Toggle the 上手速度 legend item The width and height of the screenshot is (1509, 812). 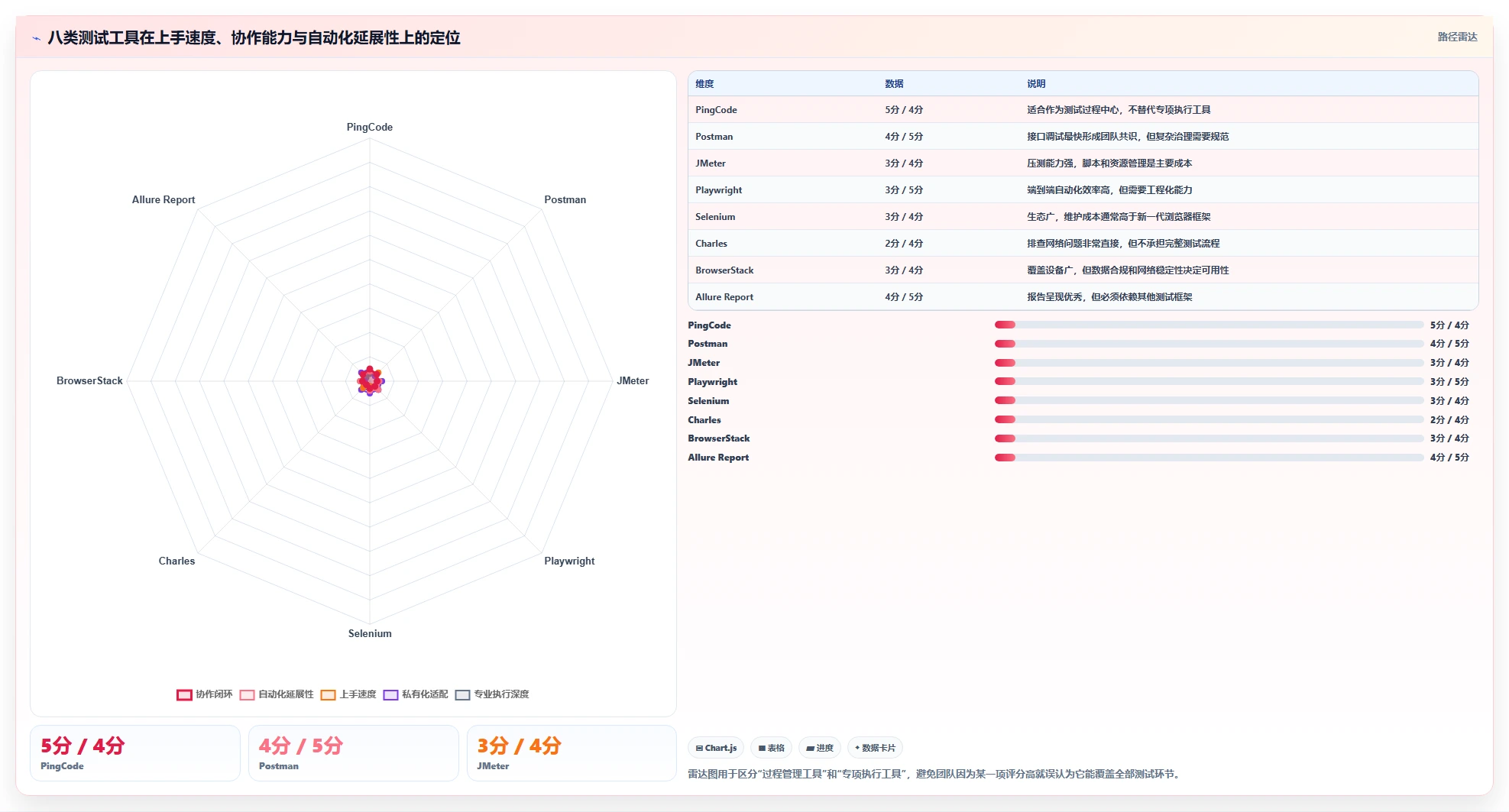click(348, 694)
